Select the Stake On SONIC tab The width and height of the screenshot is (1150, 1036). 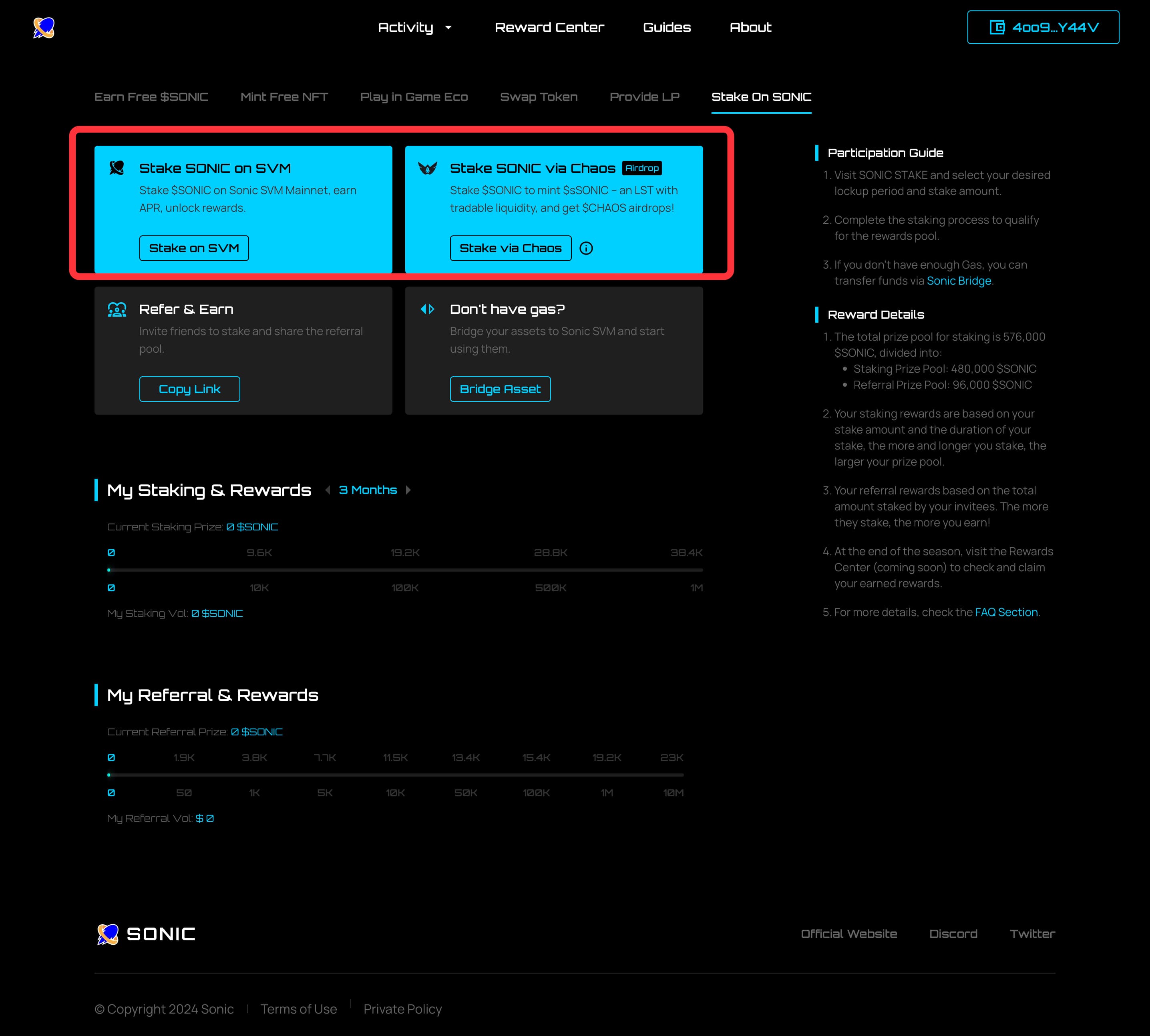point(761,97)
